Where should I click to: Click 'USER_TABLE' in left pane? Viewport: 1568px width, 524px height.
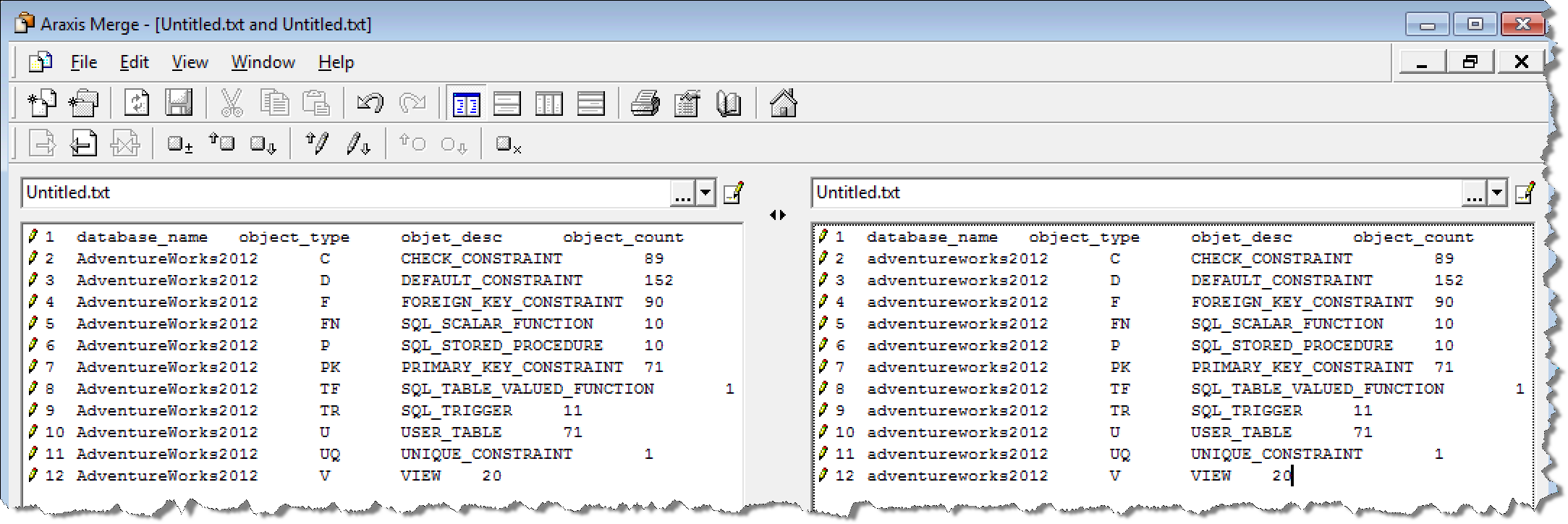451,433
